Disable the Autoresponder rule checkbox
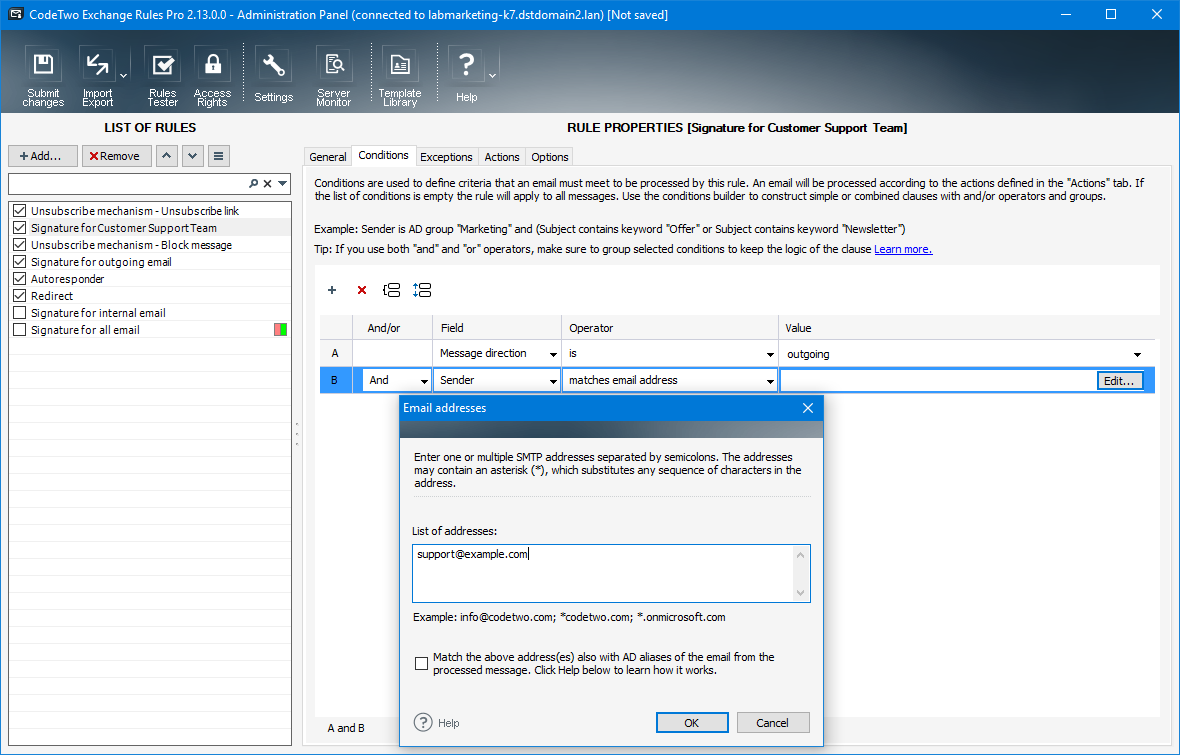This screenshot has width=1180, height=755. click(x=20, y=279)
